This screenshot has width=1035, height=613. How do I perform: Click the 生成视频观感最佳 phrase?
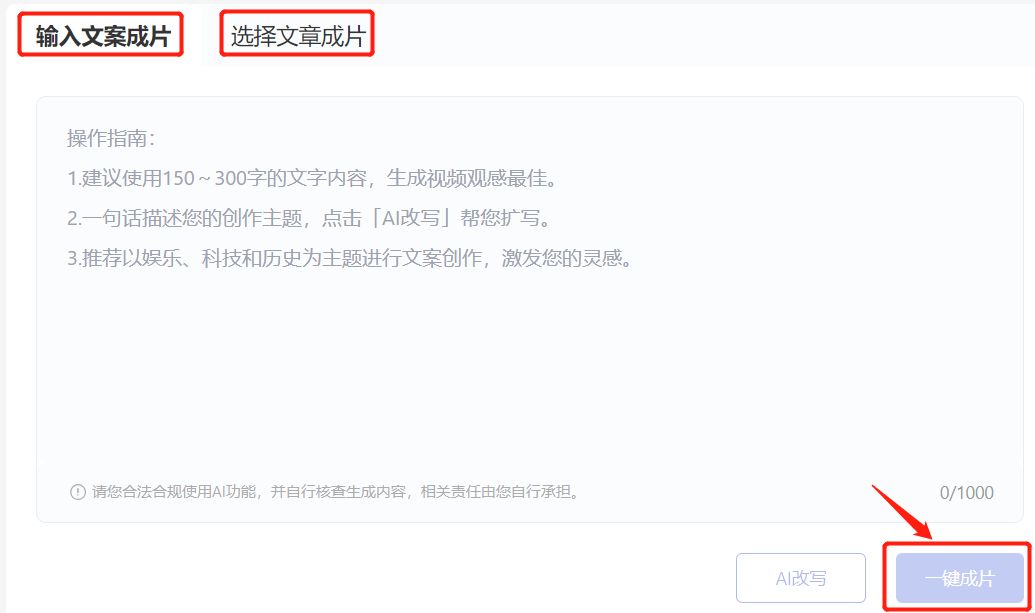[472, 178]
